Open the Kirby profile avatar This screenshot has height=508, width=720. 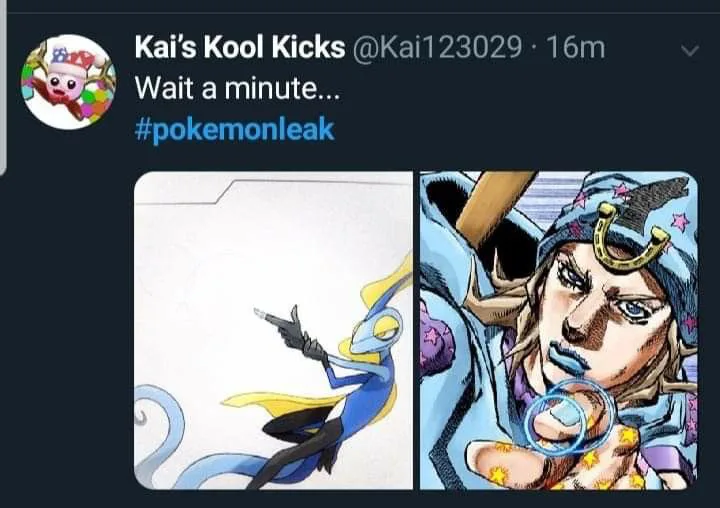68,82
